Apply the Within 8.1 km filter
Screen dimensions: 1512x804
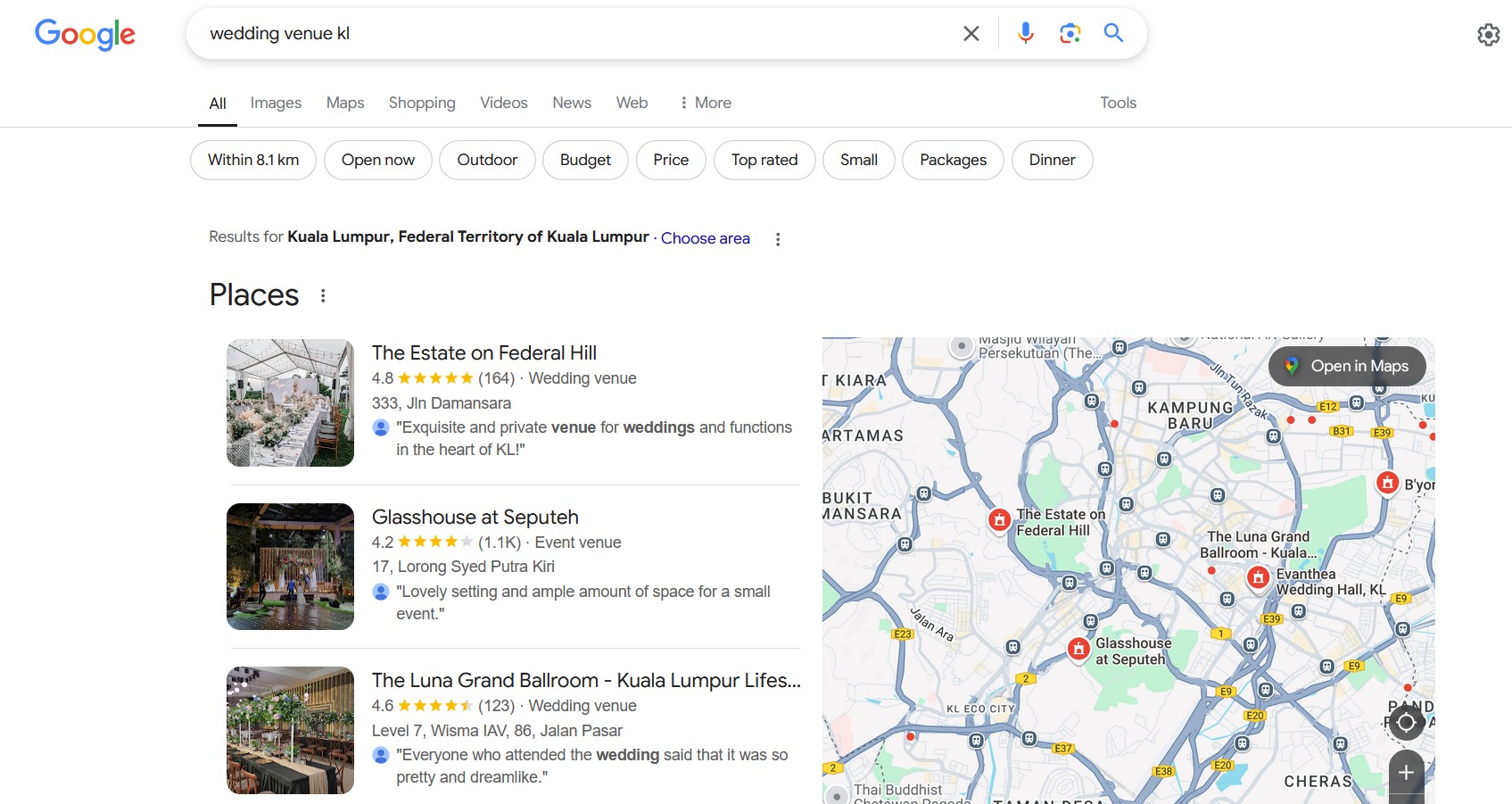[253, 160]
